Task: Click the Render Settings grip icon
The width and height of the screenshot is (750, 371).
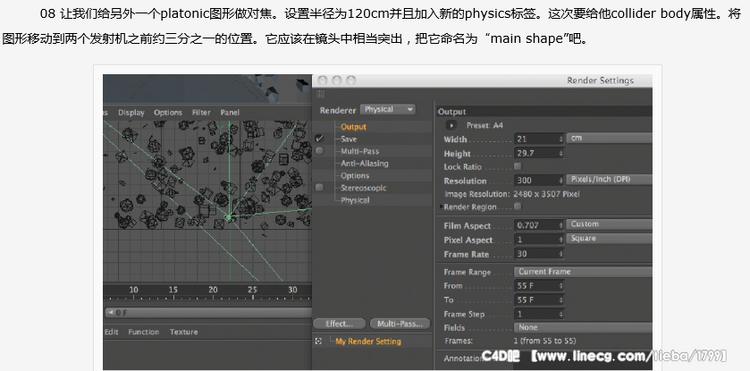Action: (320, 94)
